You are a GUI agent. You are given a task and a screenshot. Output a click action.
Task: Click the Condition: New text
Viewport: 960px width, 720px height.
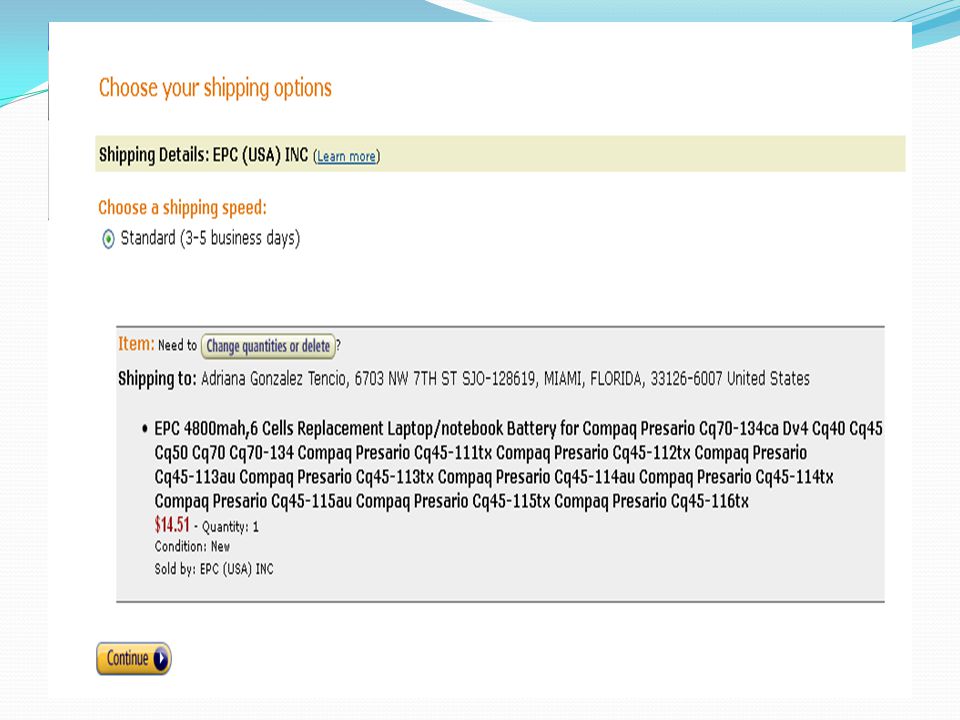192,546
